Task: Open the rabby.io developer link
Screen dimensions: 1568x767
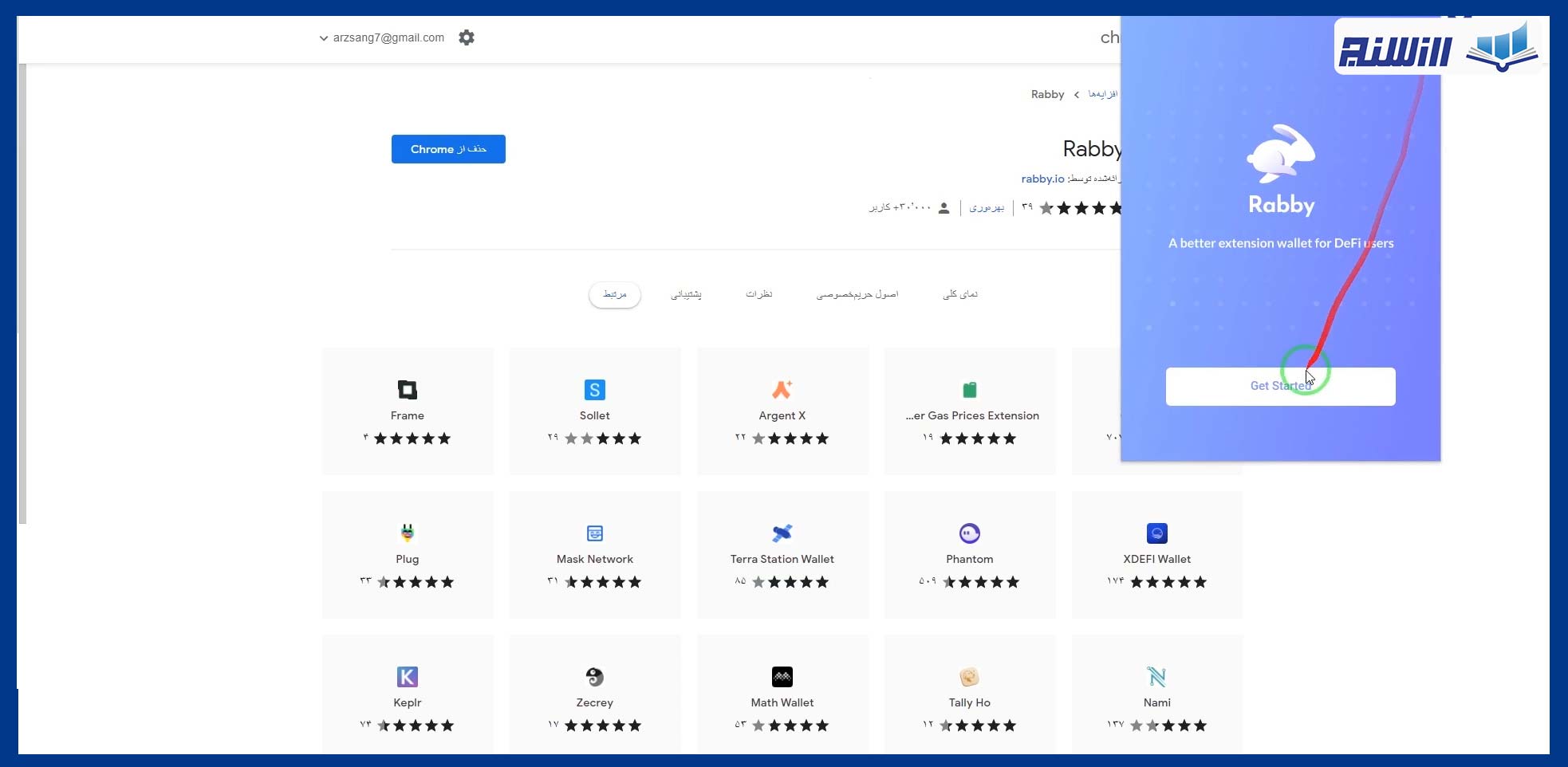Action: click(1043, 179)
